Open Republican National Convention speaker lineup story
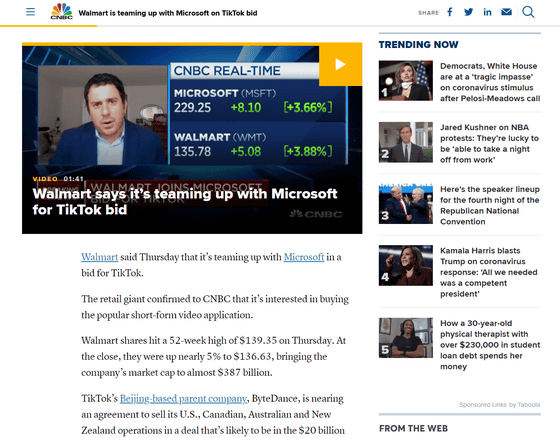 [490, 205]
